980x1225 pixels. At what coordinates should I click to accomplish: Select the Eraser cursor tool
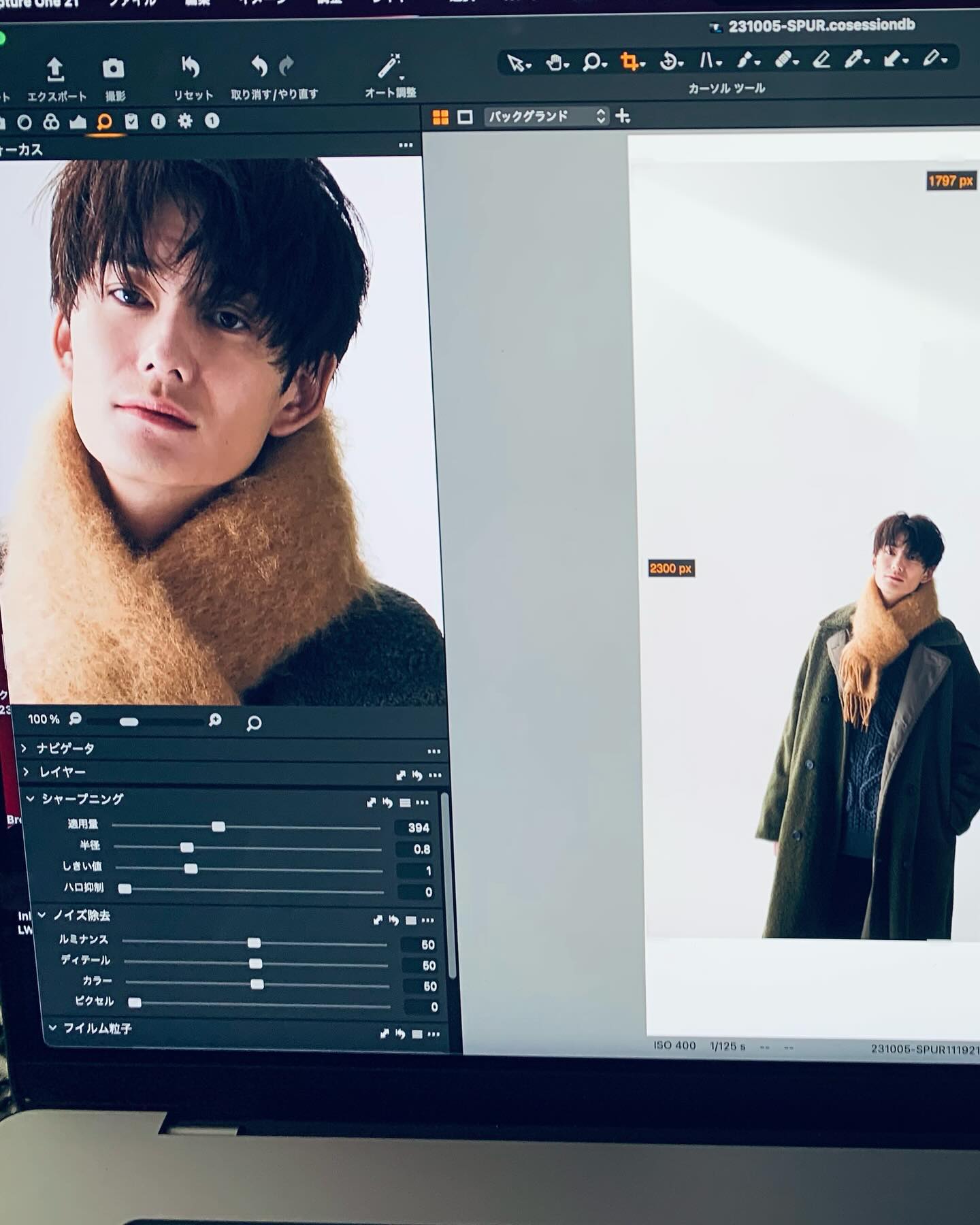(x=821, y=60)
